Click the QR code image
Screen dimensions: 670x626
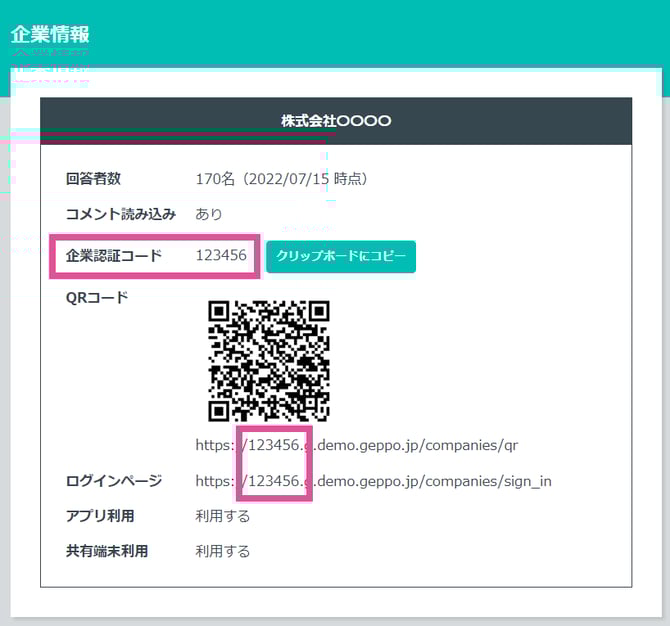point(268,361)
